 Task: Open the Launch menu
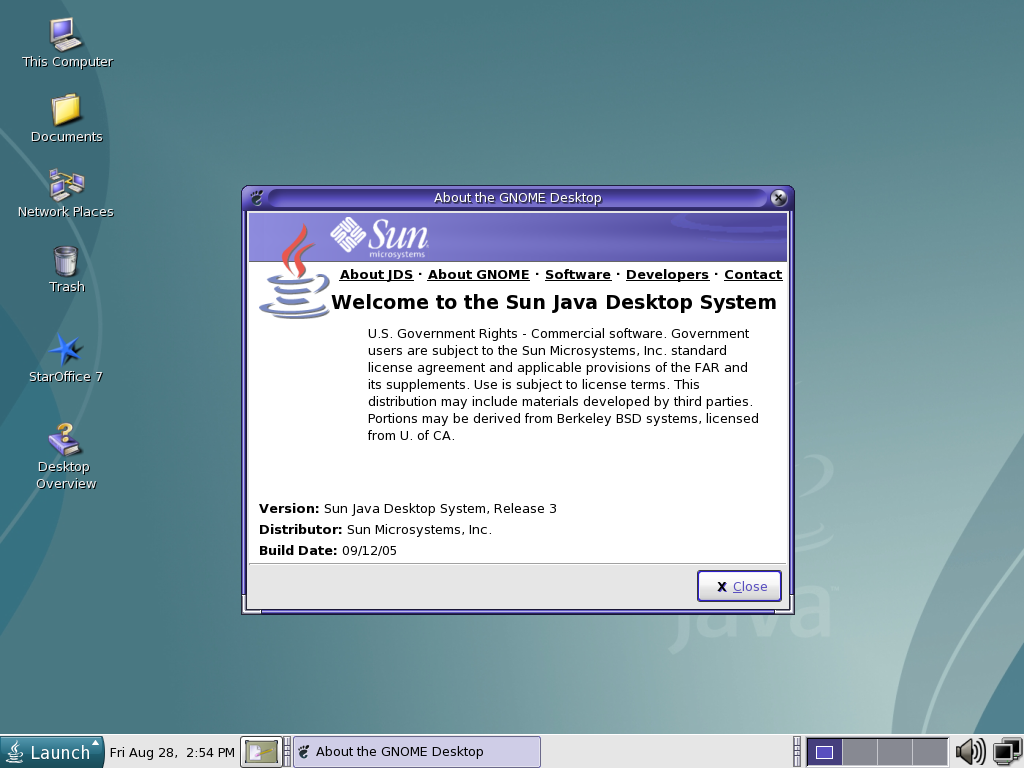[52, 752]
